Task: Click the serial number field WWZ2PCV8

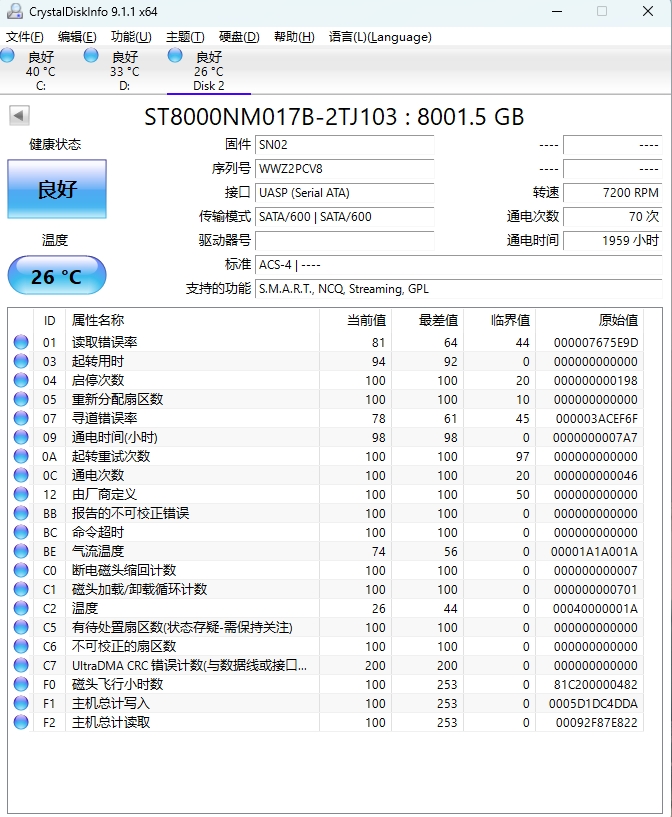Action: [x=344, y=169]
